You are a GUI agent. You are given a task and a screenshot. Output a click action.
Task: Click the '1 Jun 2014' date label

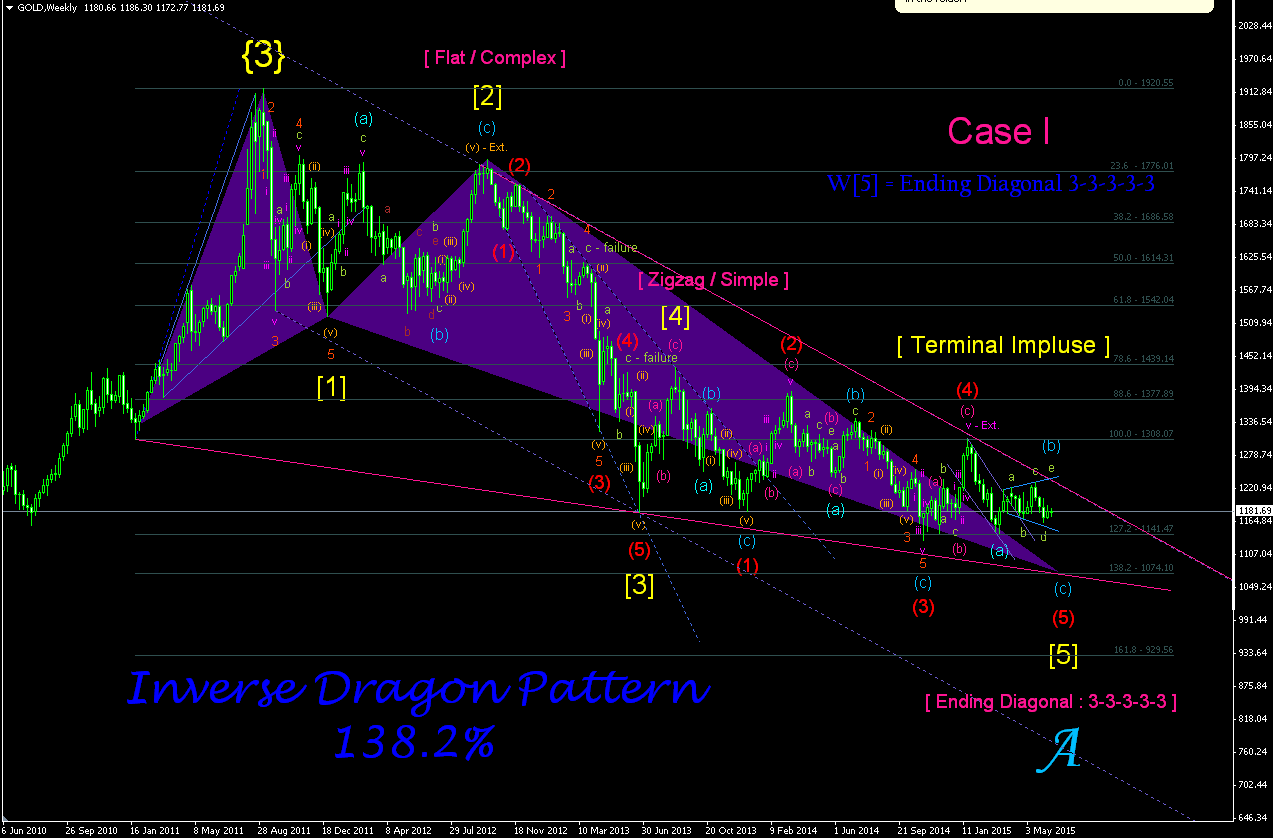point(857,830)
